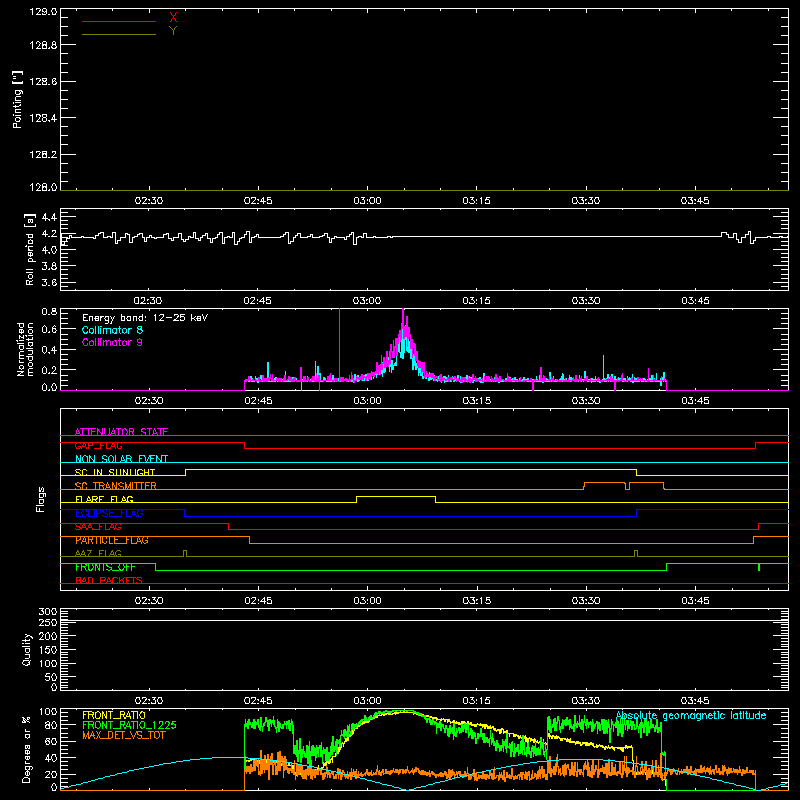
Task: Click the GAP_FLAG label
Action: tap(98, 445)
